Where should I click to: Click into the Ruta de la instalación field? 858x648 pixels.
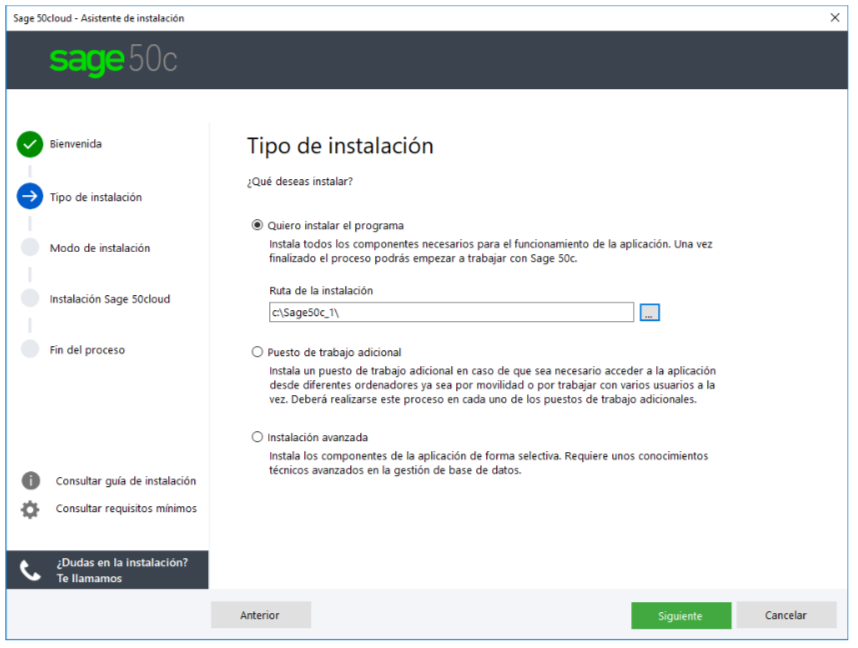click(451, 313)
